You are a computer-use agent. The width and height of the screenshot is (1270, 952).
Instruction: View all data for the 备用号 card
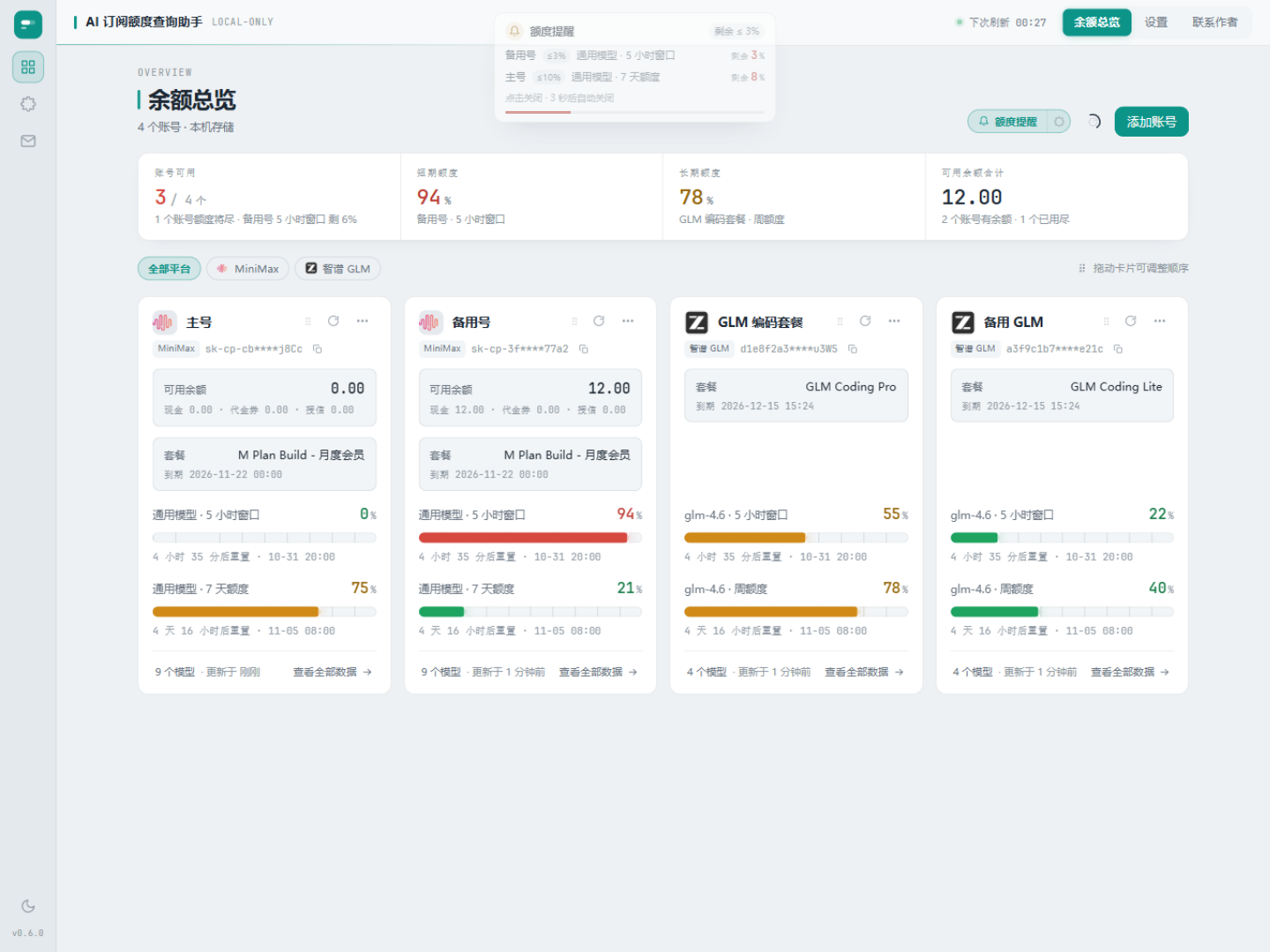click(598, 672)
